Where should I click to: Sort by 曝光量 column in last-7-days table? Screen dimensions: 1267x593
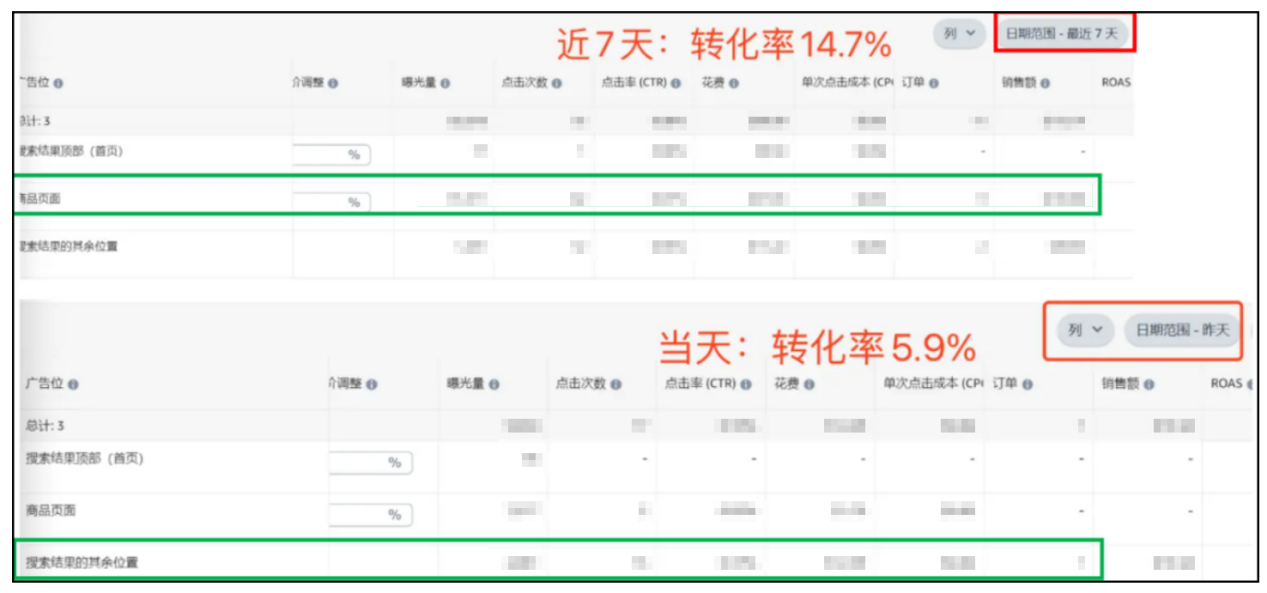(420, 84)
